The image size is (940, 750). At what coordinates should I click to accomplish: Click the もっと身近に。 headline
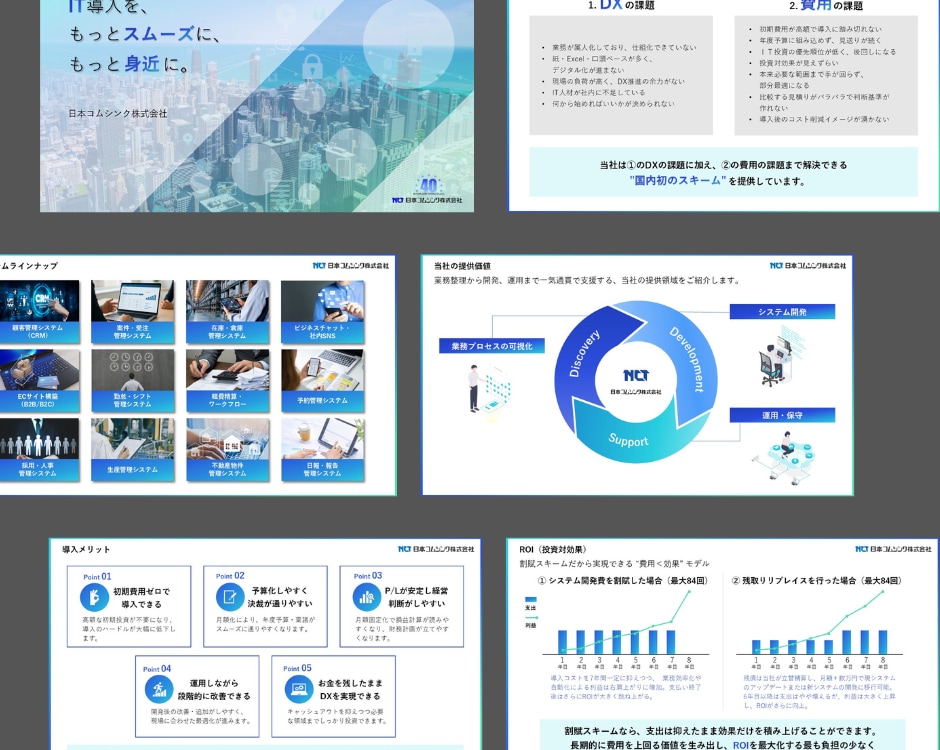point(129,64)
